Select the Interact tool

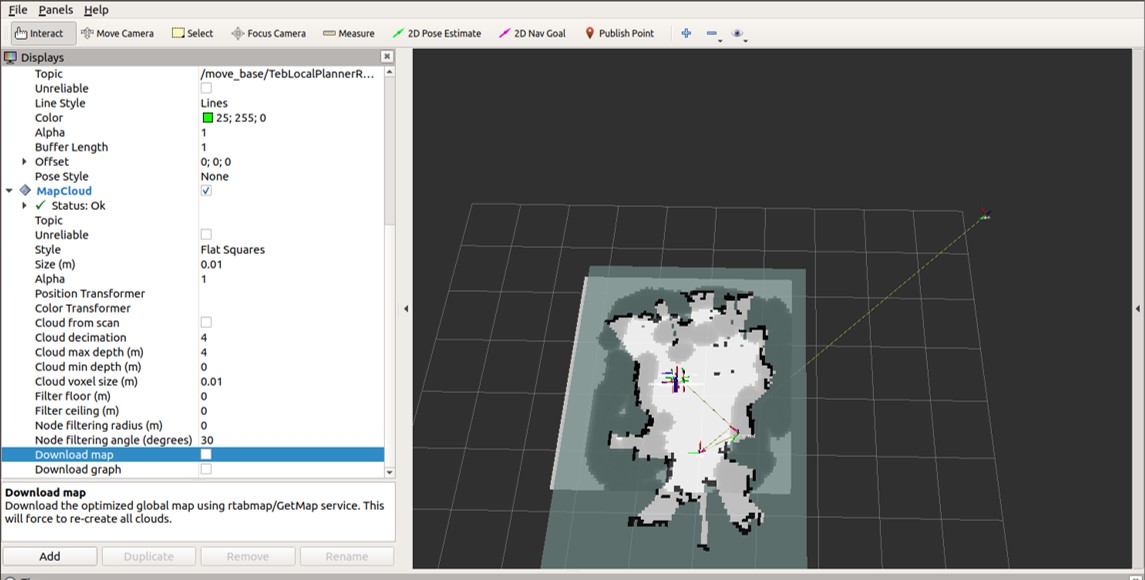pyautogui.click(x=39, y=33)
